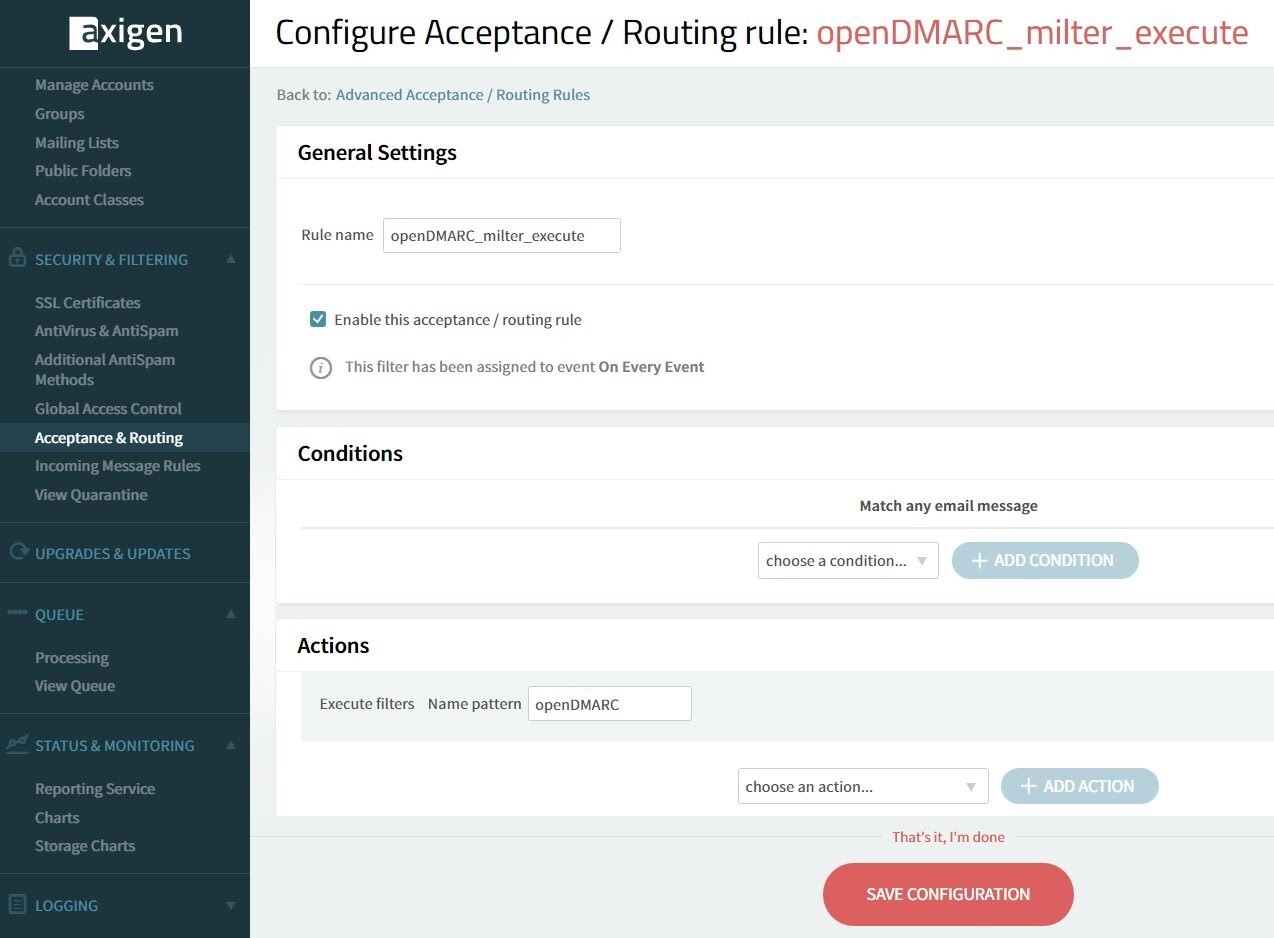Select View Quarantine in sidebar
The width and height of the screenshot is (1274, 938).
click(x=91, y=495)
